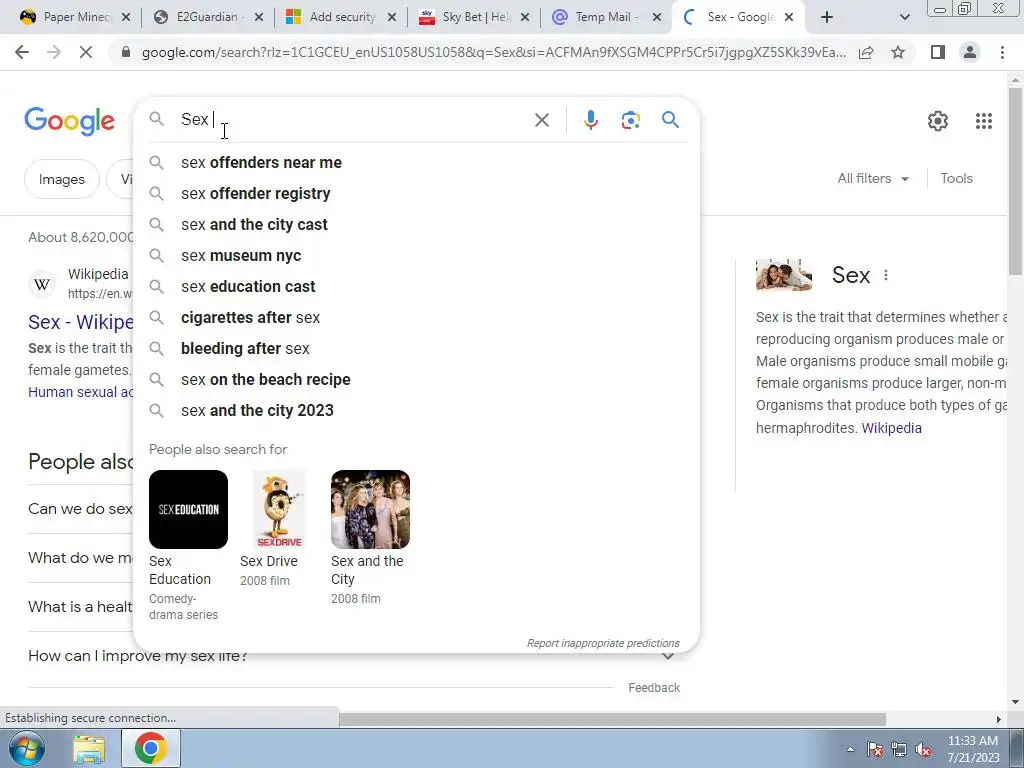Click the Chrome taskbar icon
1024x768 pixels.
[x=151, y=748]
